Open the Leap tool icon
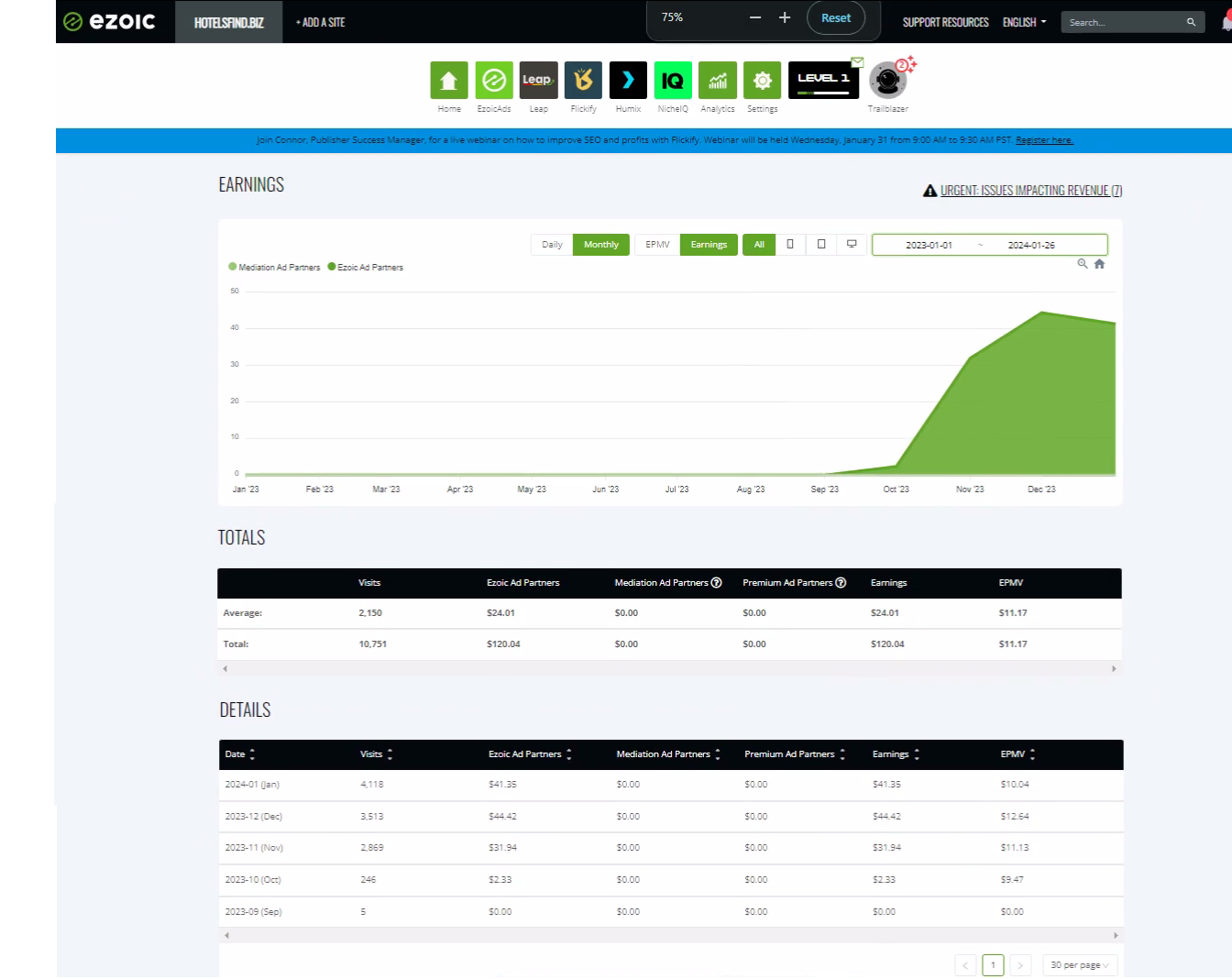 point(539,81)
